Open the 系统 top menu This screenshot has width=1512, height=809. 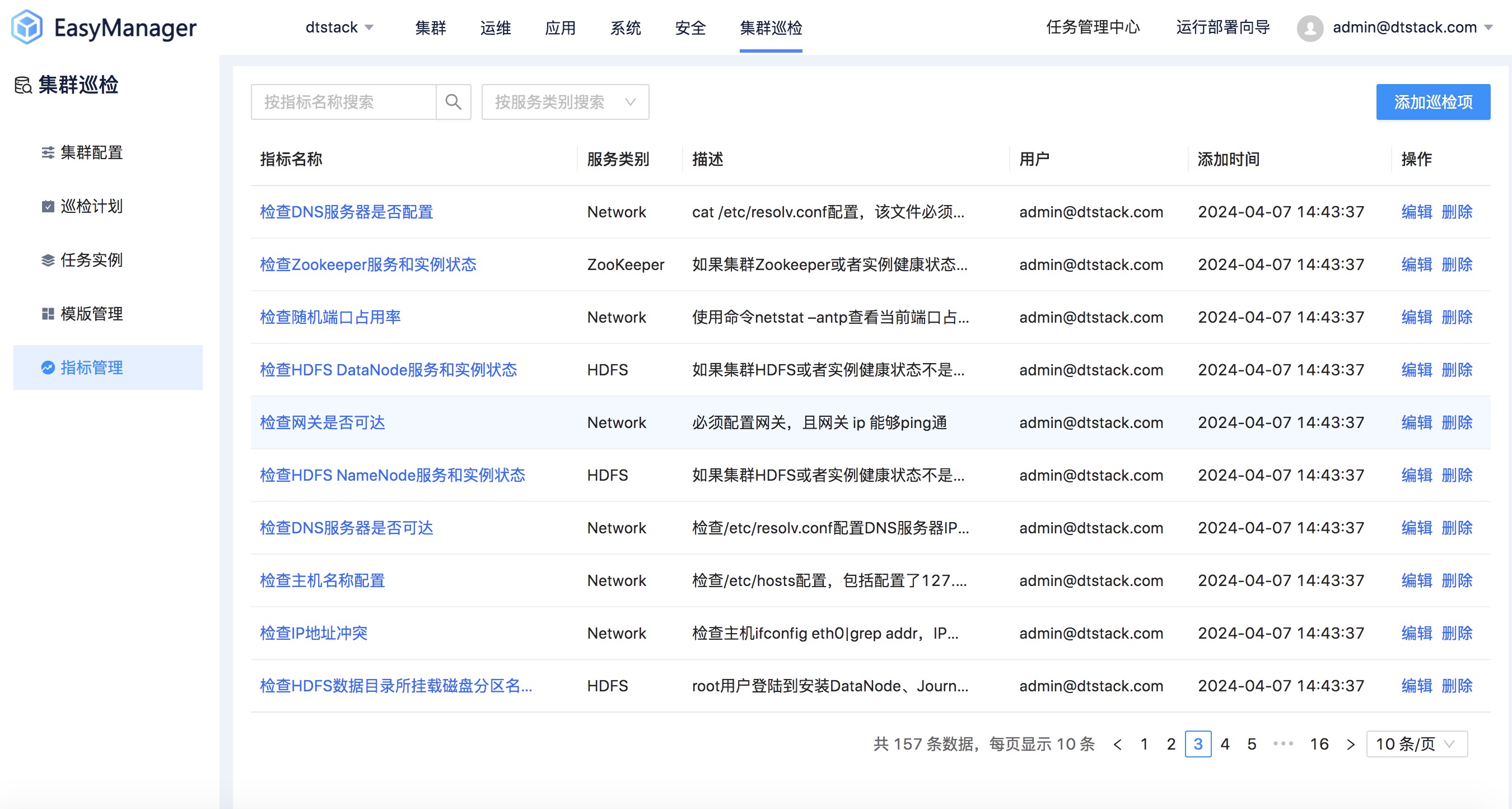coord(626,27)
